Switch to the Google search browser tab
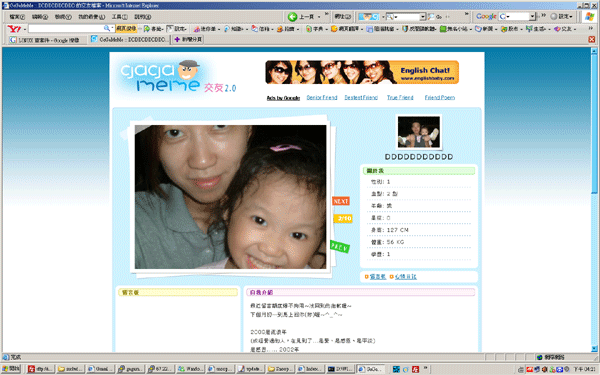Image resolution: width=600 pixels, height=375 pixels. coord(46,40)
